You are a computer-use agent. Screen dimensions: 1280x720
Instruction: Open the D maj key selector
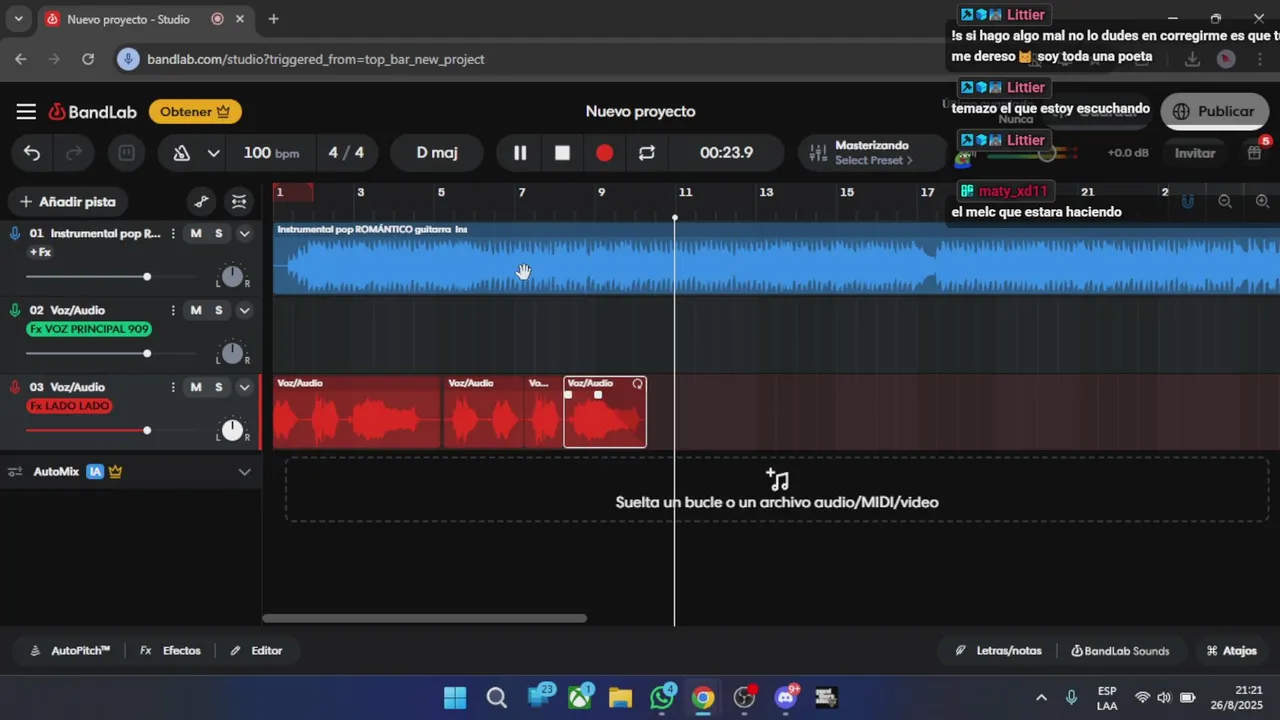pos(437,153)
